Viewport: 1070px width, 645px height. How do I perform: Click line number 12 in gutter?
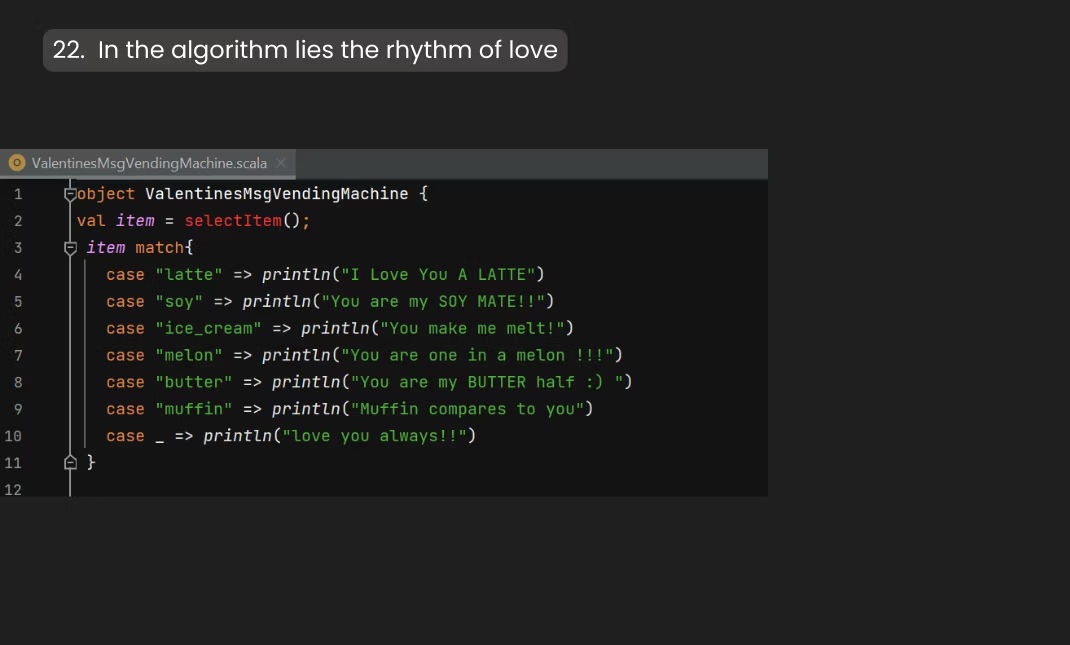click(13, 490)
